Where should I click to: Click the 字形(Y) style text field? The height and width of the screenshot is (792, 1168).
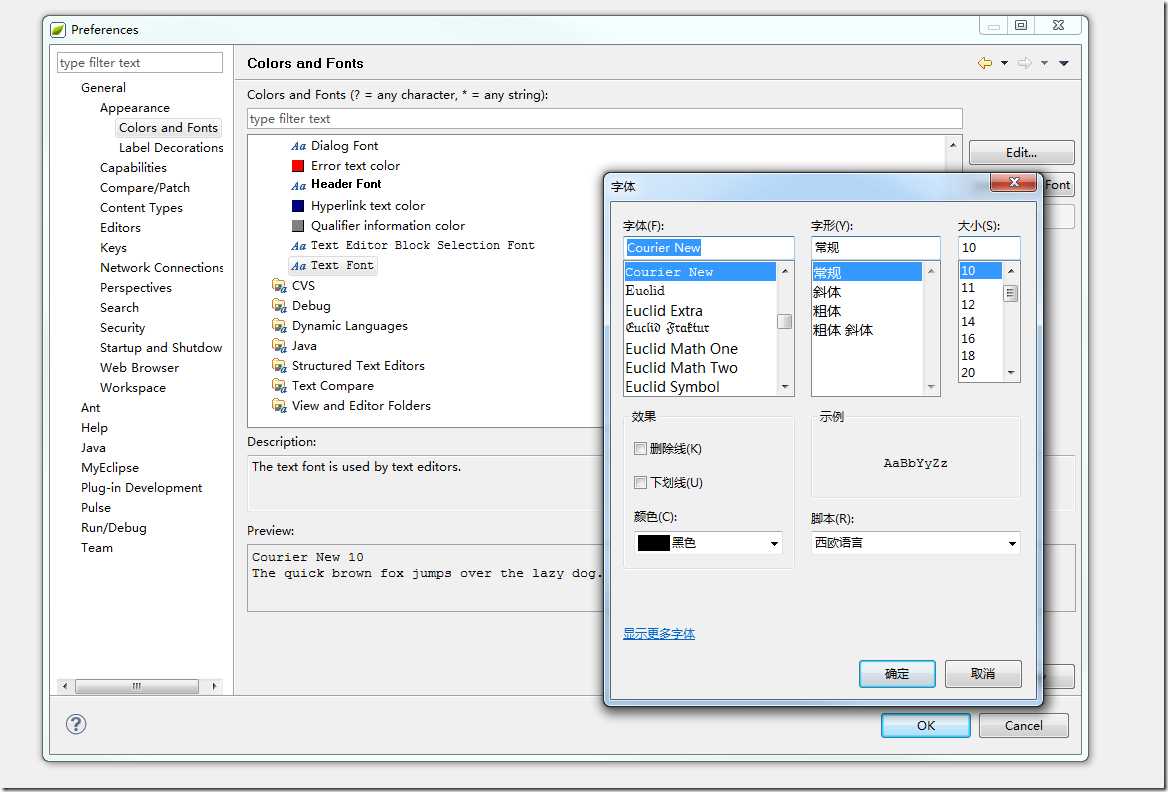pyautogui.click(x=875, y=247)
